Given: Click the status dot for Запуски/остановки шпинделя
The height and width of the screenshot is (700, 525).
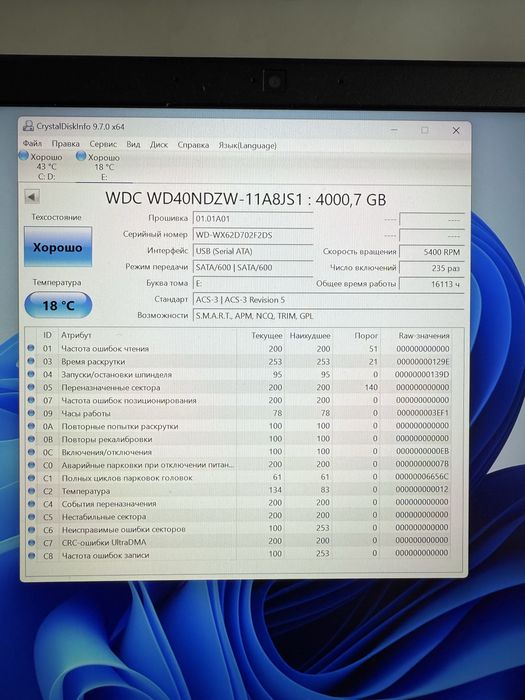Looking at the screenshot, I should coord(31,374).
